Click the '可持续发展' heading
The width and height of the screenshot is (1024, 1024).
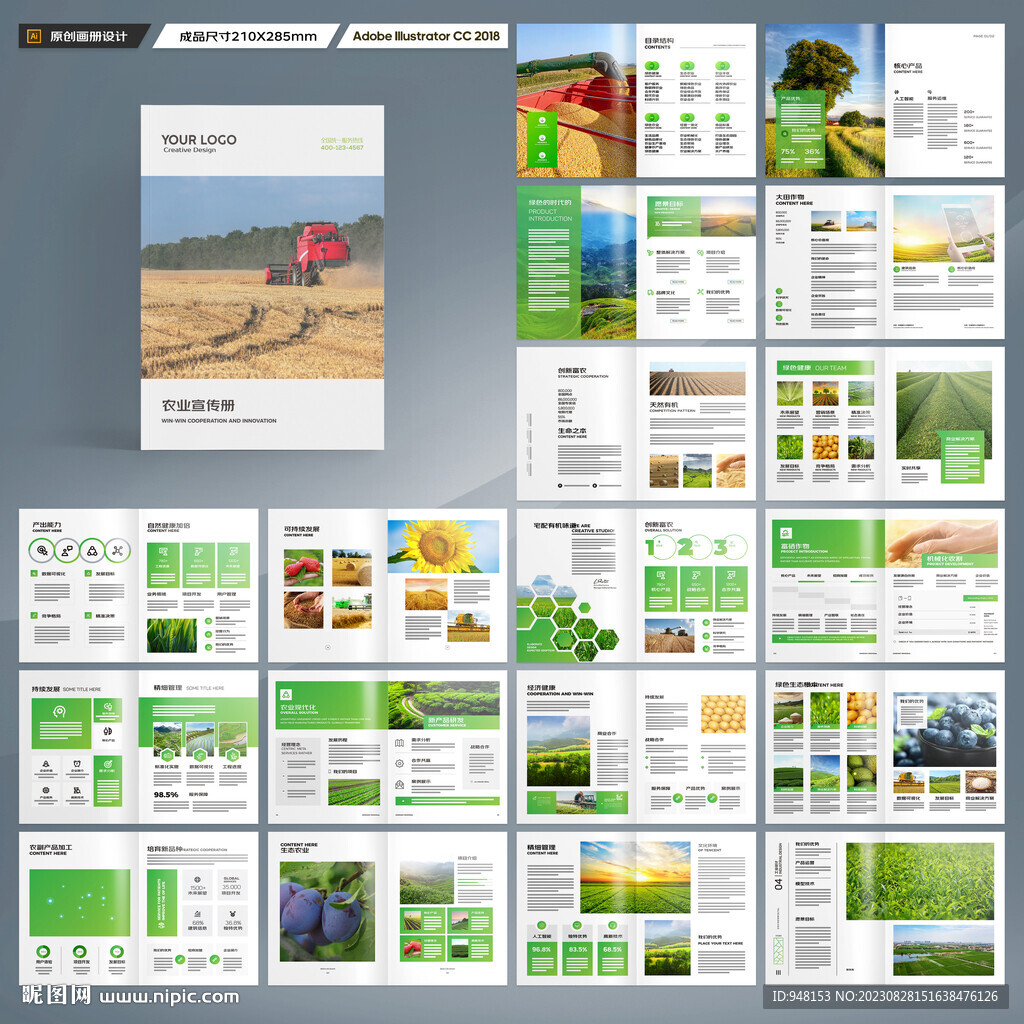click(302, 529)
